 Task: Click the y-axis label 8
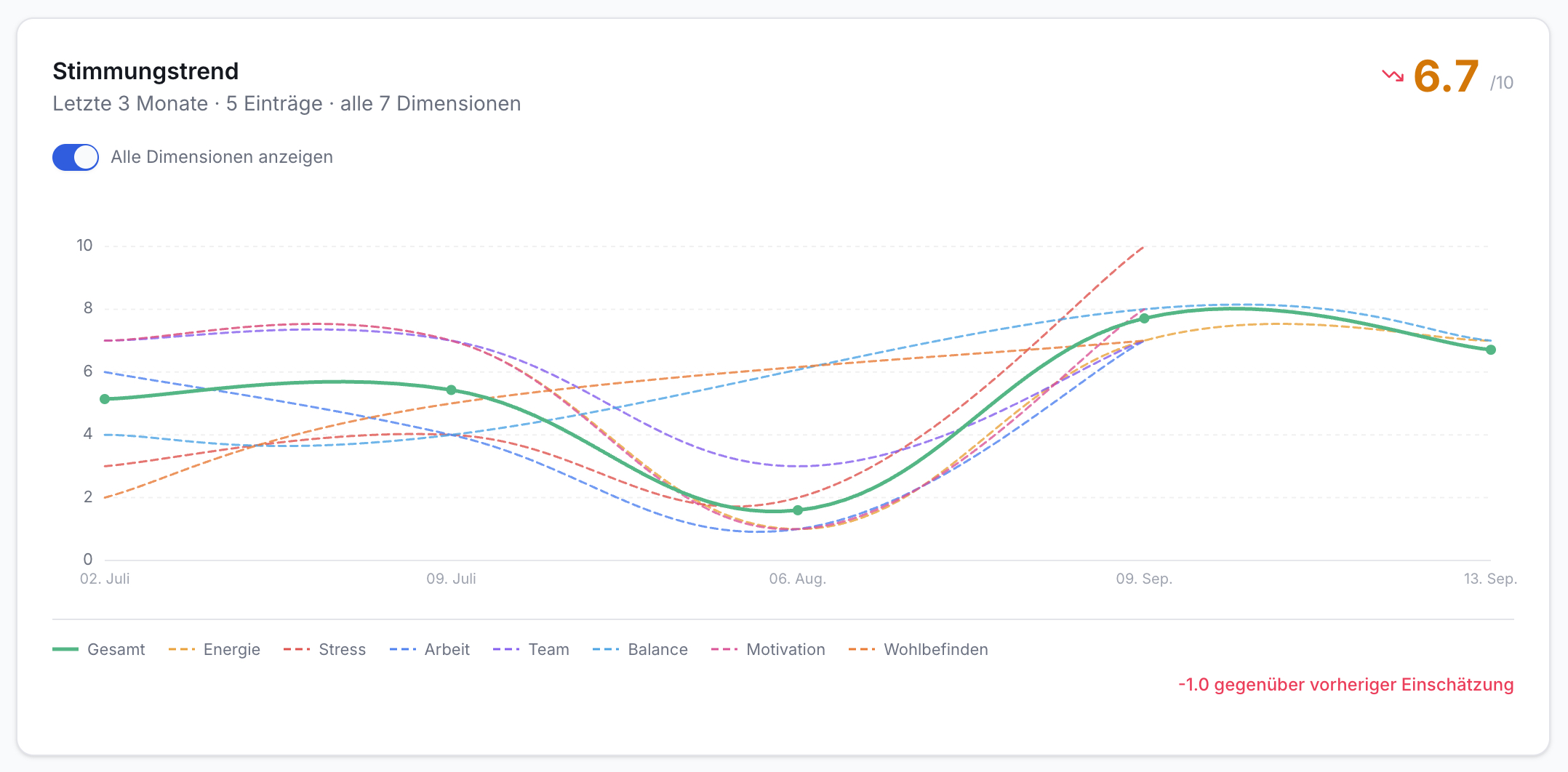coord(88,308)
